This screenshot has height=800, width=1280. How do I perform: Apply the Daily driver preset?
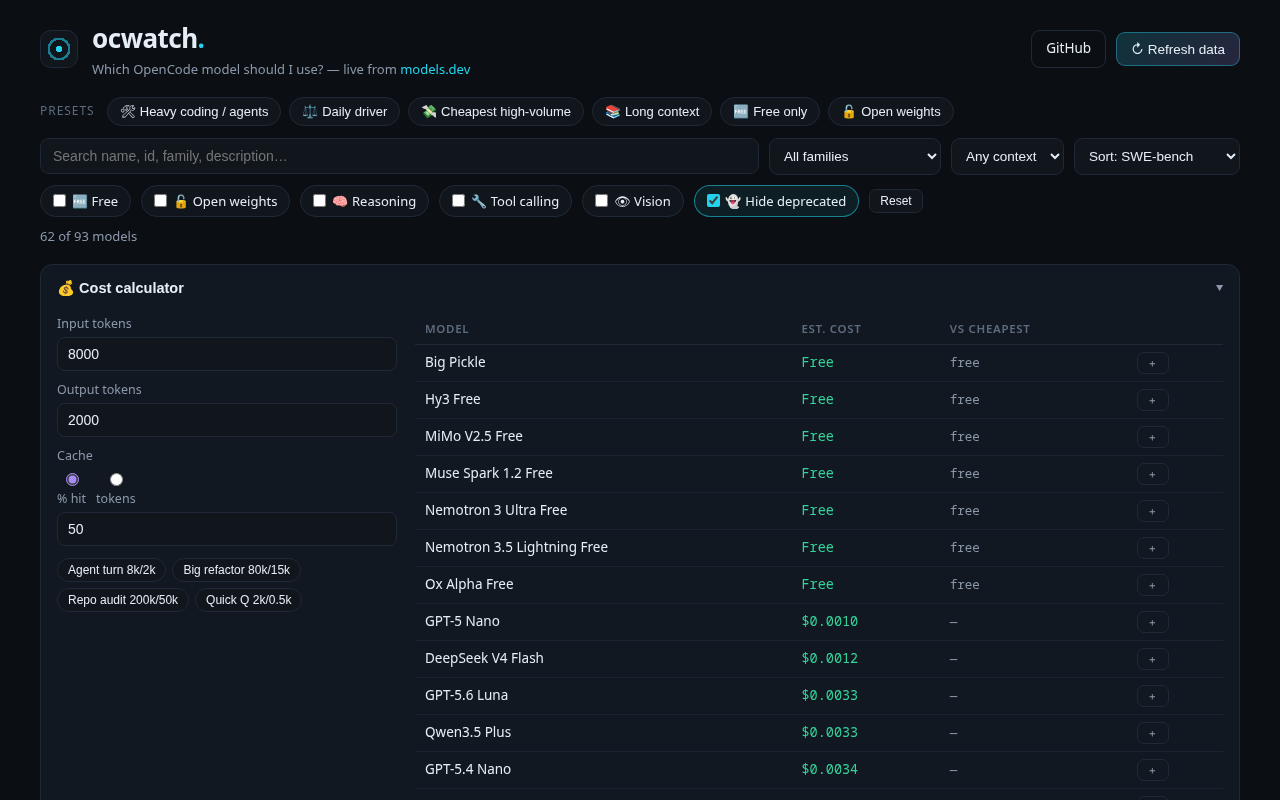344,111
